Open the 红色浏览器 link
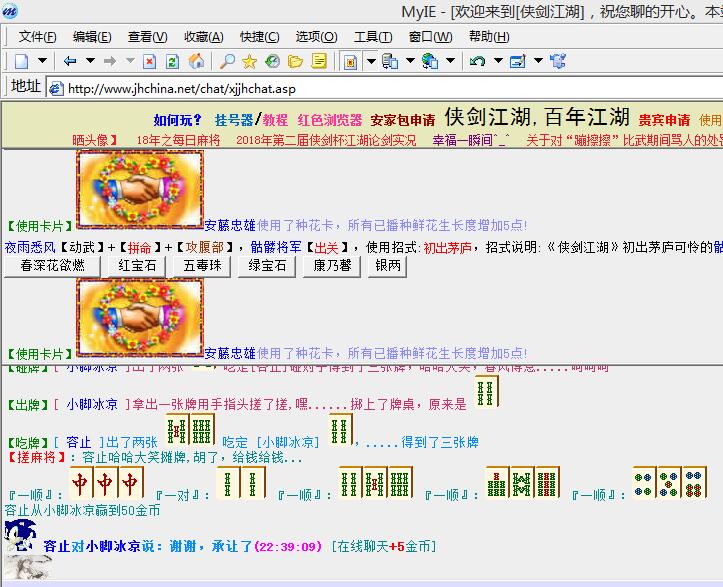723x587 pixels. tap(329, 120)
